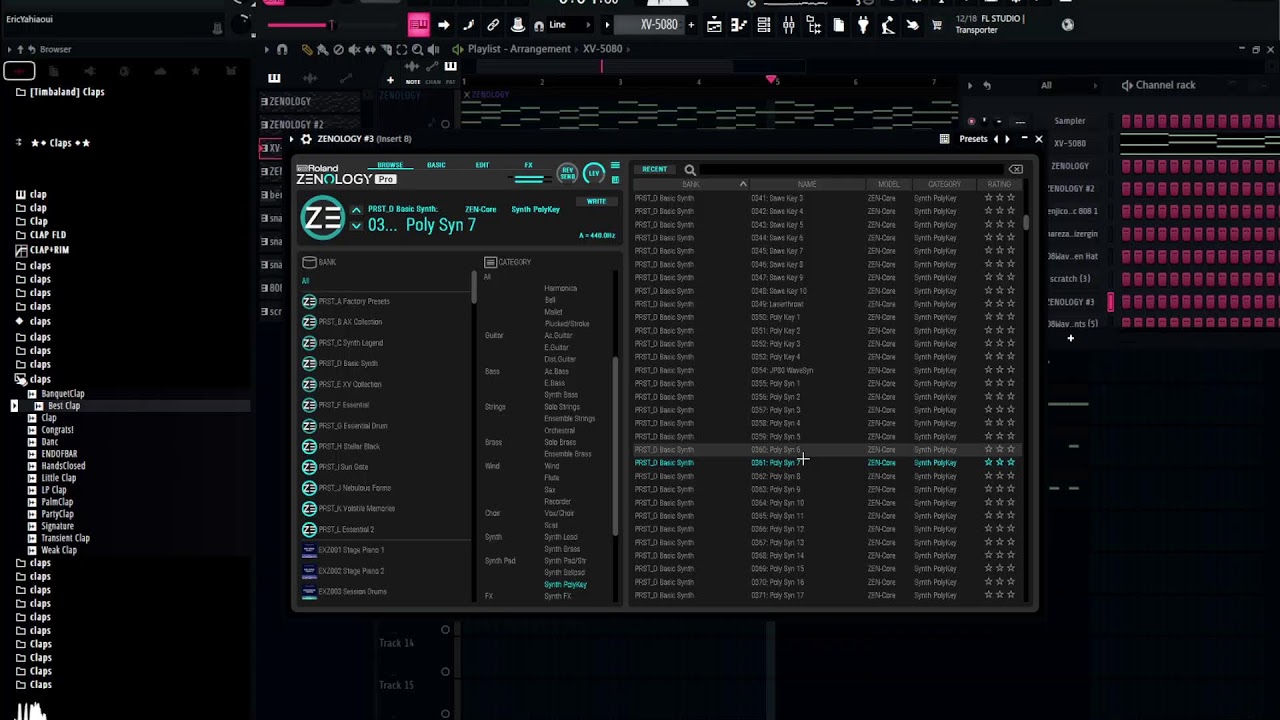Screen dimensions: 1280x720
Task: Step to next tone with down chevron
Action: pos(356,226)
